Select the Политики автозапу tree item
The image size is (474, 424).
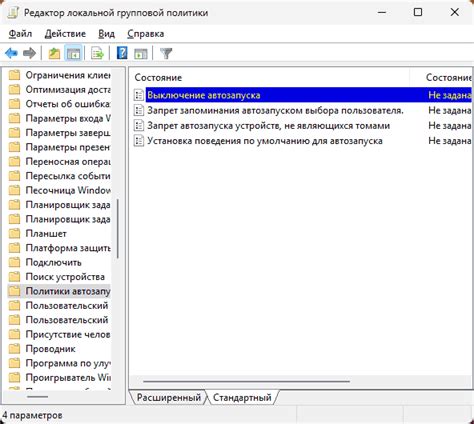coord(68,291)
